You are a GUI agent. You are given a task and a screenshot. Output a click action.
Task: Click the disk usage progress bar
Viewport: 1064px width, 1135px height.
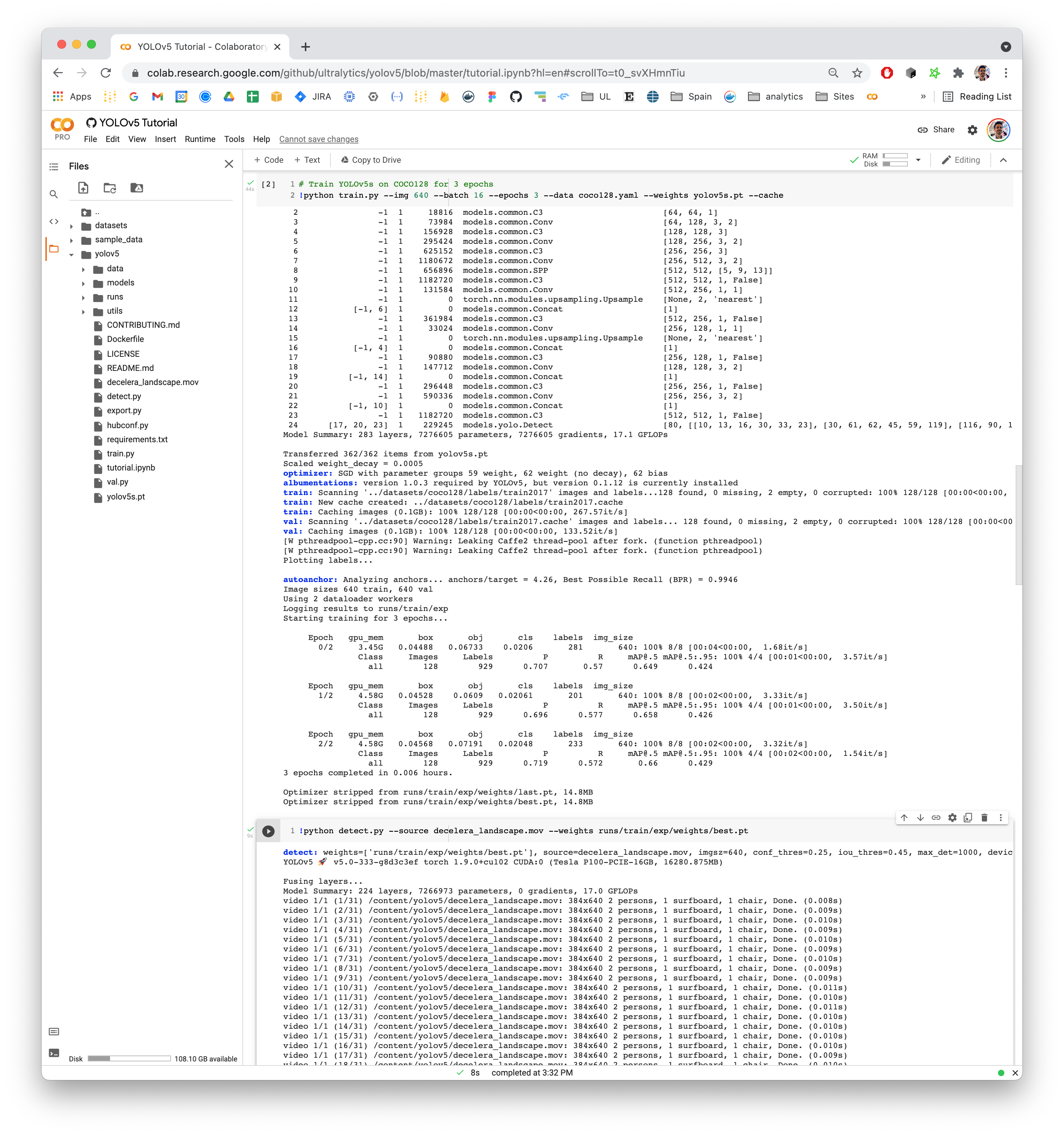coord(129,1058)
